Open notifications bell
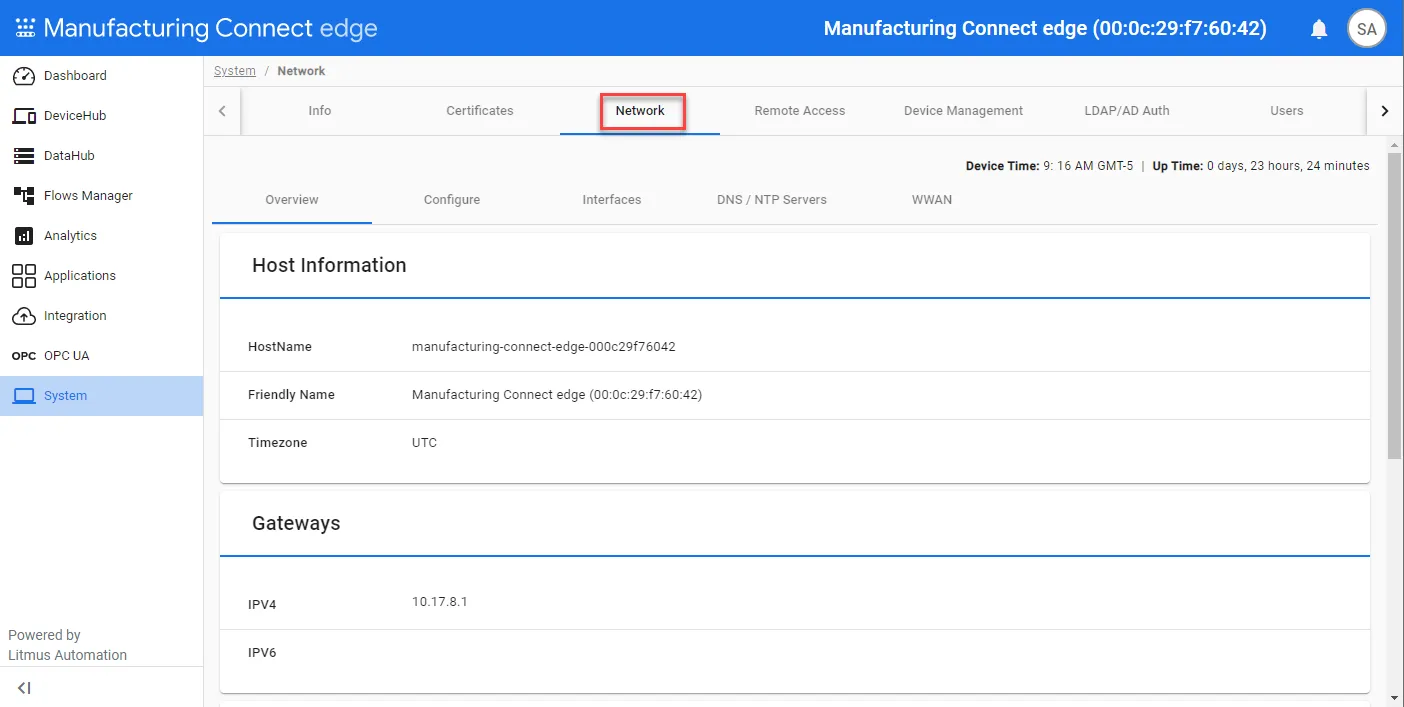Viewport: 1404px width, 707px height. [x=1319, y=29]
